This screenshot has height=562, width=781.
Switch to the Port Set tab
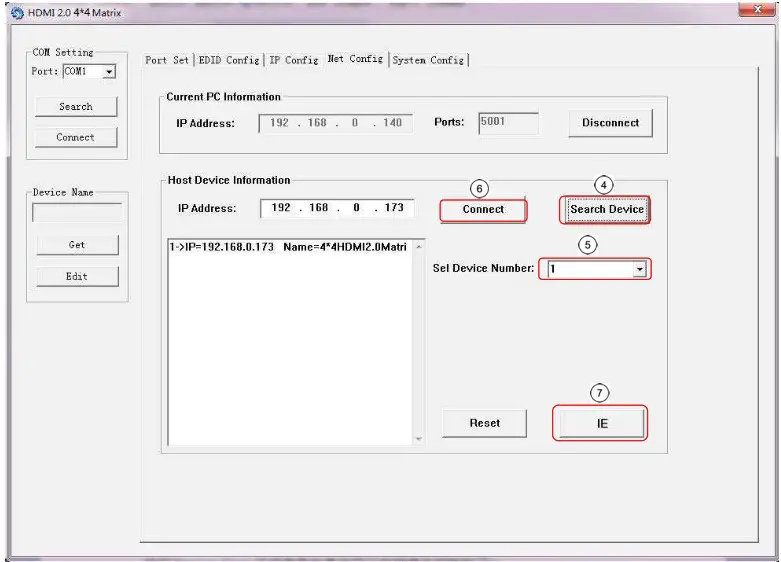167,60
